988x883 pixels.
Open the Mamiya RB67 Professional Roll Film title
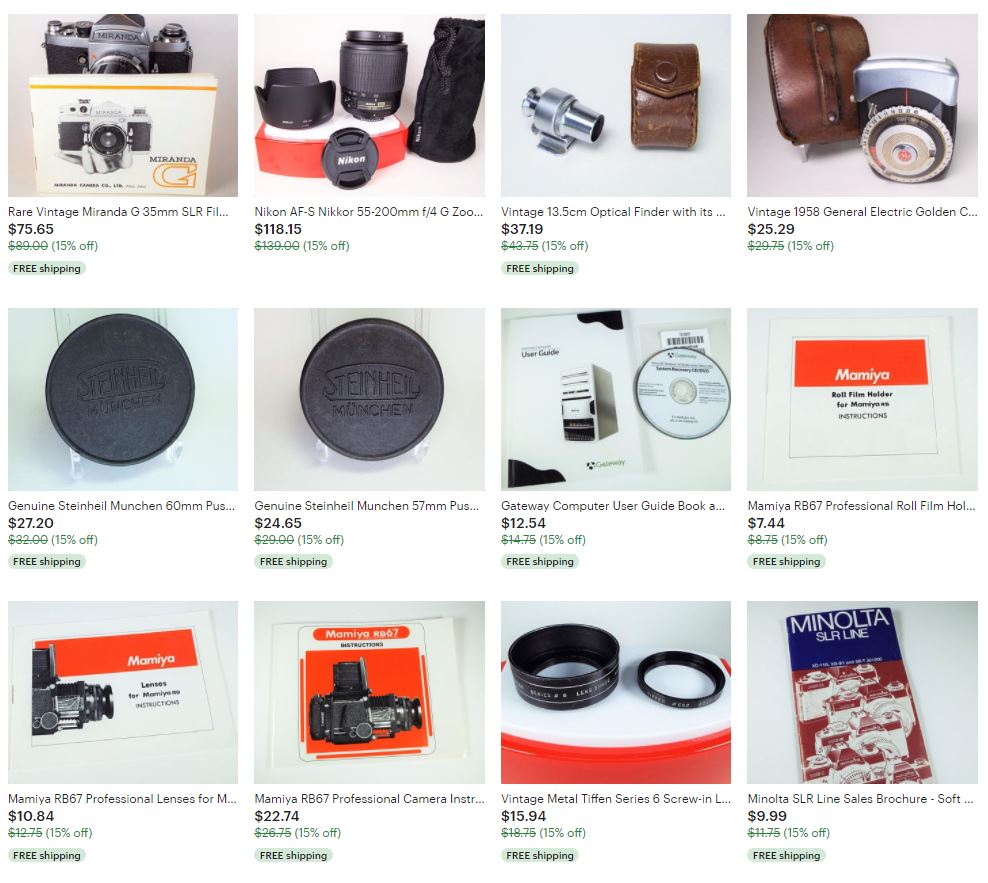tap(861, 505)
